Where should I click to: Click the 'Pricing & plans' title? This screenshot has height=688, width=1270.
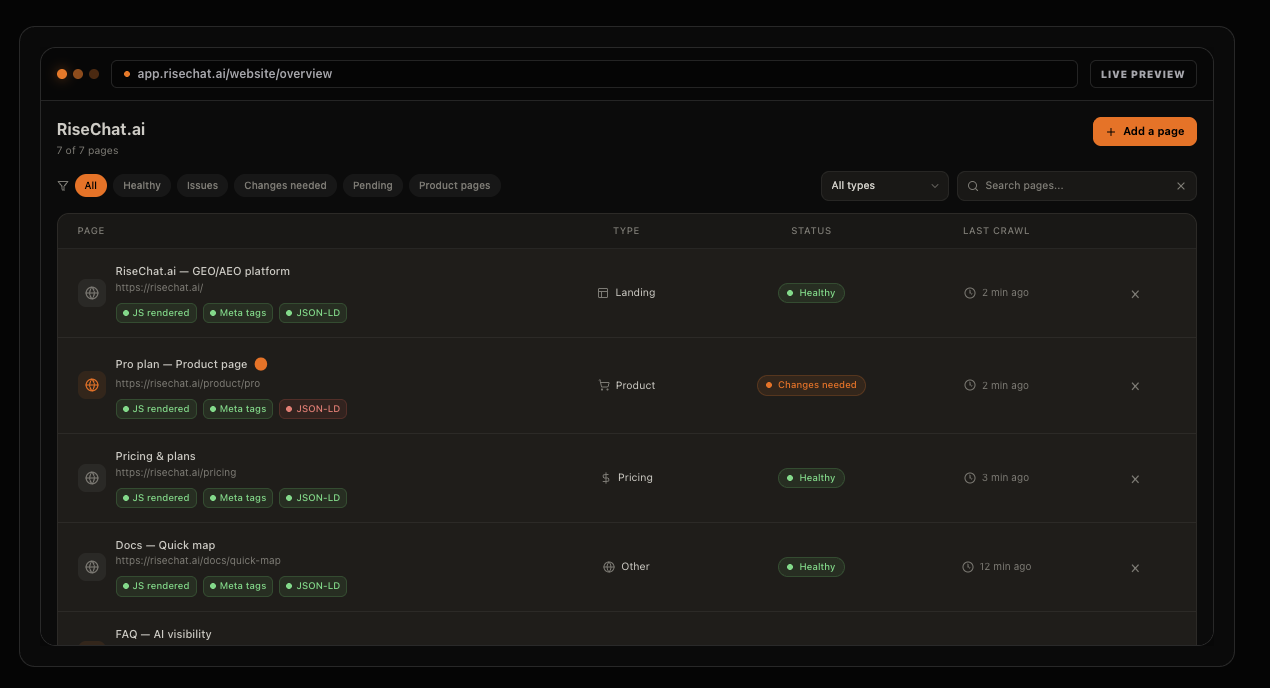point(156,456)
